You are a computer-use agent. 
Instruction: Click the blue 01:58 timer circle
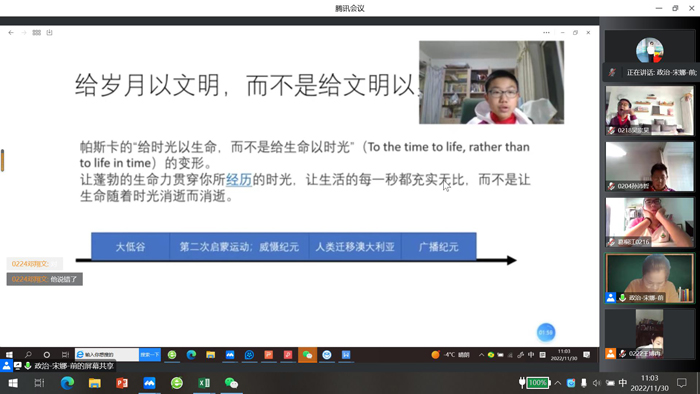pyautogui.click(x=546, y=332)
